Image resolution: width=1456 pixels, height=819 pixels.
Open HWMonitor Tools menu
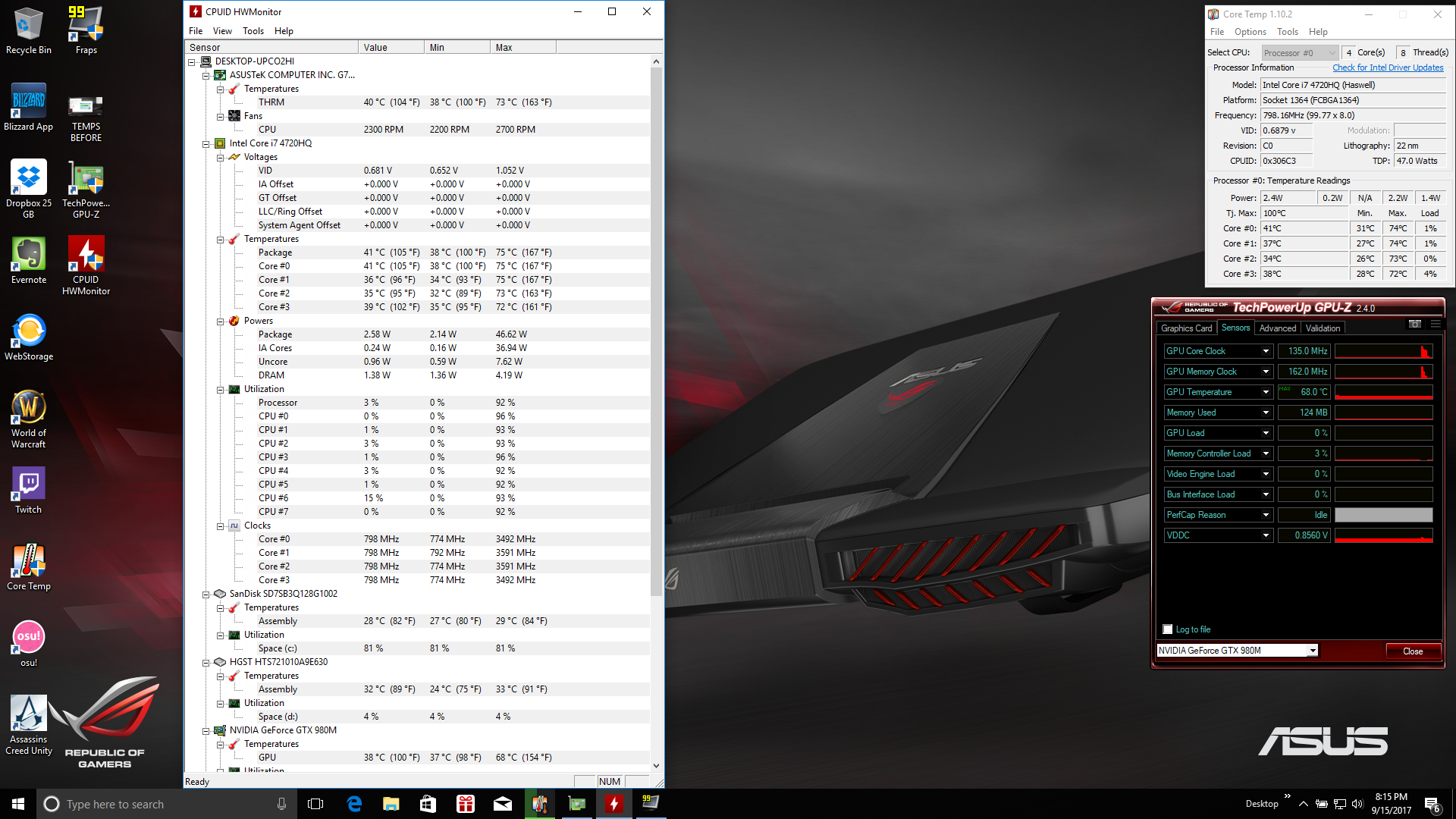point(253,31)
